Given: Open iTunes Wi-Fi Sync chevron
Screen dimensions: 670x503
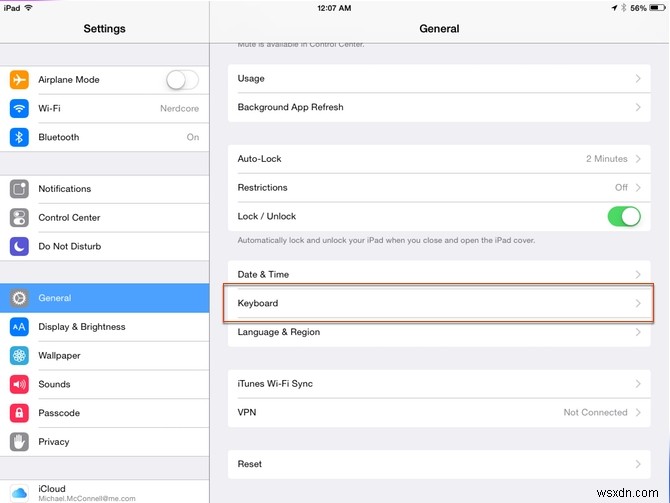Looking at the screenshot, I should tap(638, 384).
